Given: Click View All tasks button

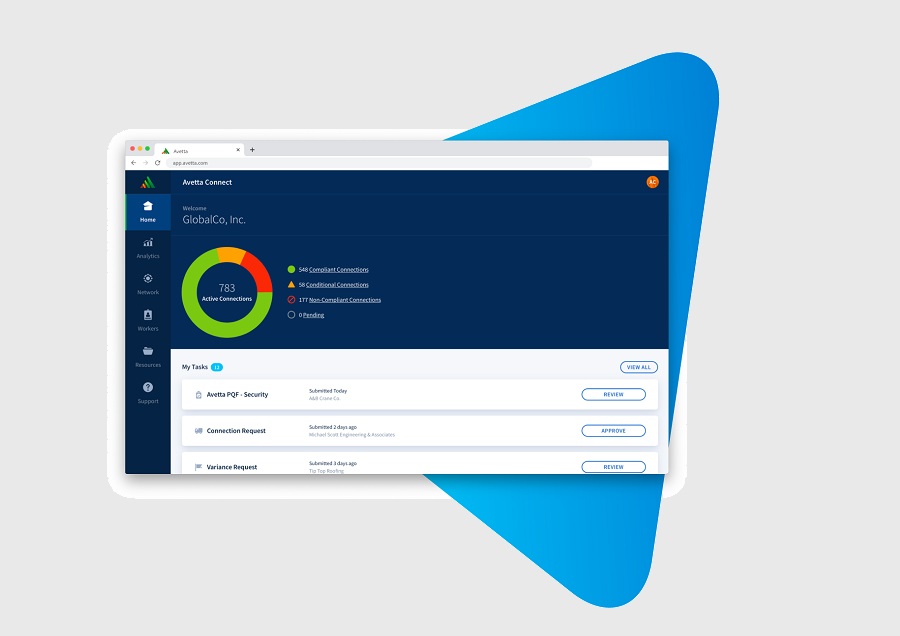Looking at the screenshot, I should pyautogui.click(x=638, y=367).
